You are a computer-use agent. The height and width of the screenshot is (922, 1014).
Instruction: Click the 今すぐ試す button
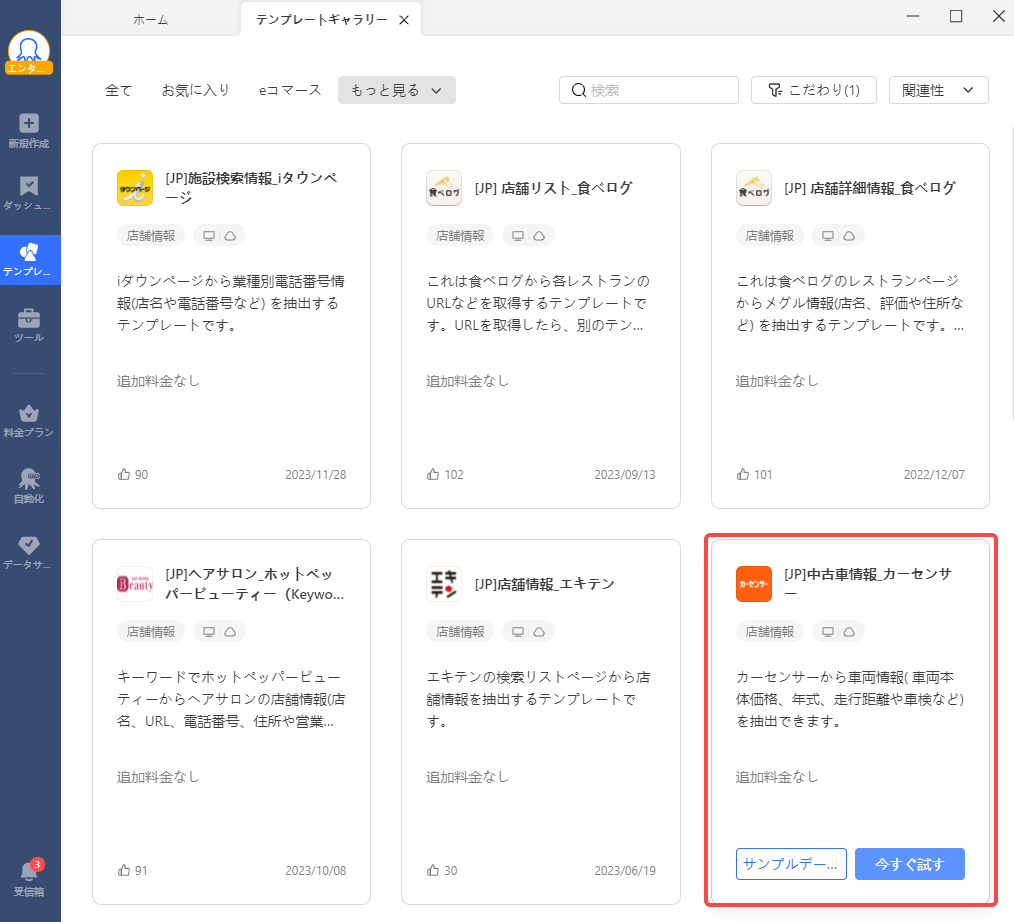909,864
